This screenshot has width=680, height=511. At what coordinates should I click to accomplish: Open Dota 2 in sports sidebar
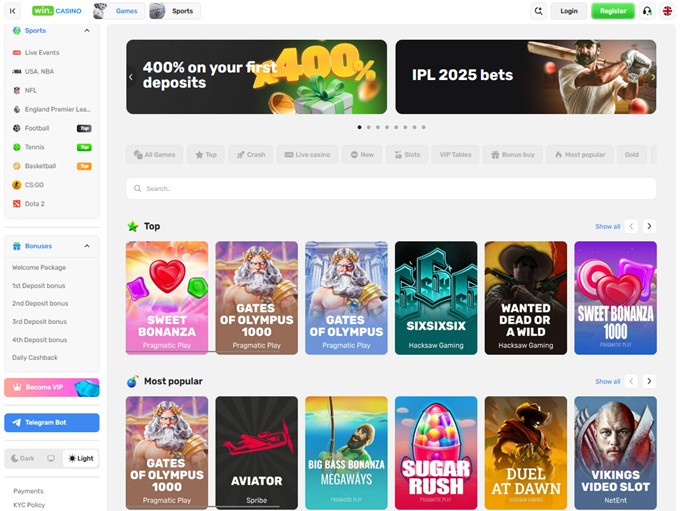pyautogui.click(x=34, y=204)
